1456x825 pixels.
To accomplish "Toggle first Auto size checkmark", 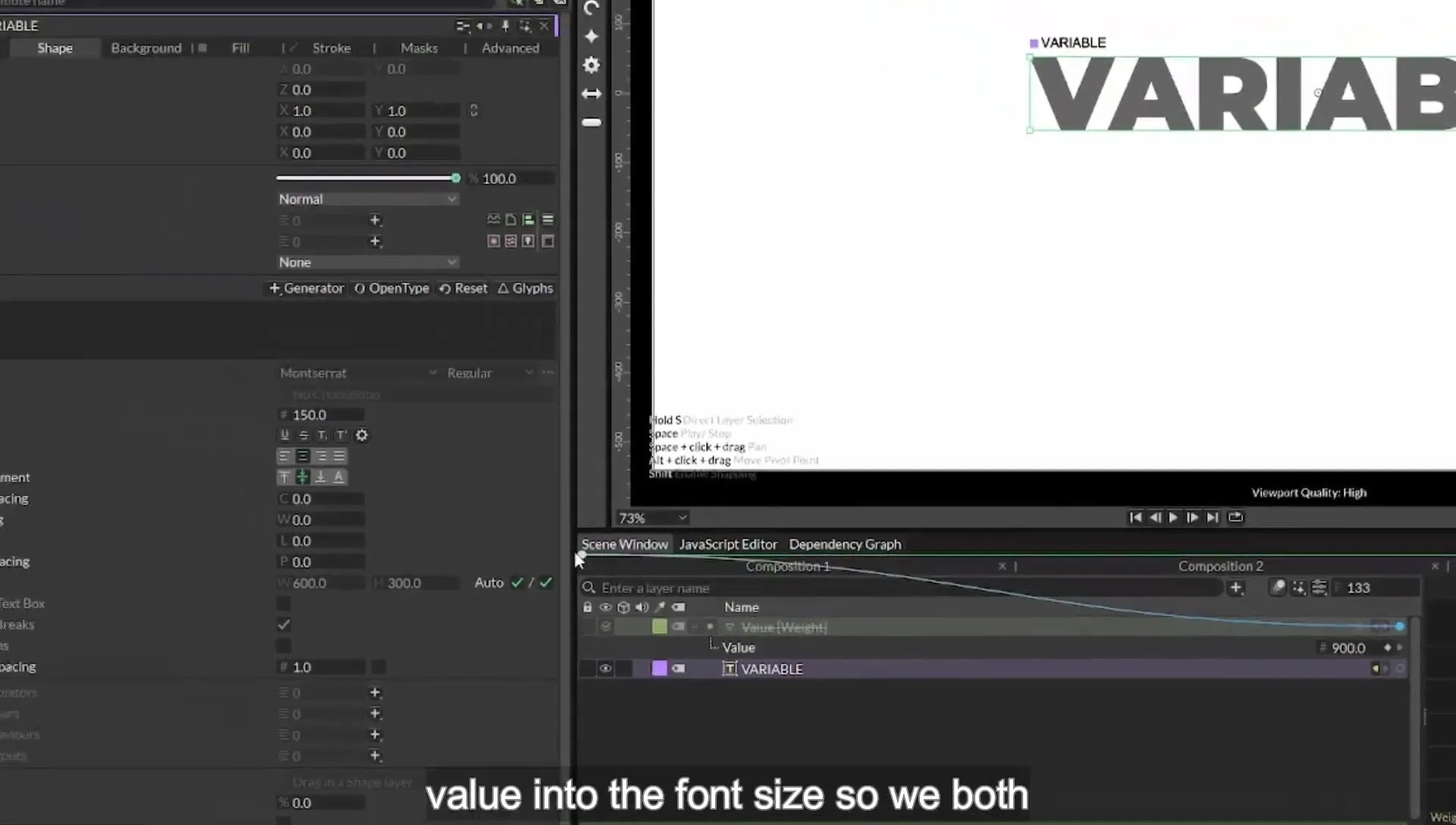I will (x=517, y=583).
